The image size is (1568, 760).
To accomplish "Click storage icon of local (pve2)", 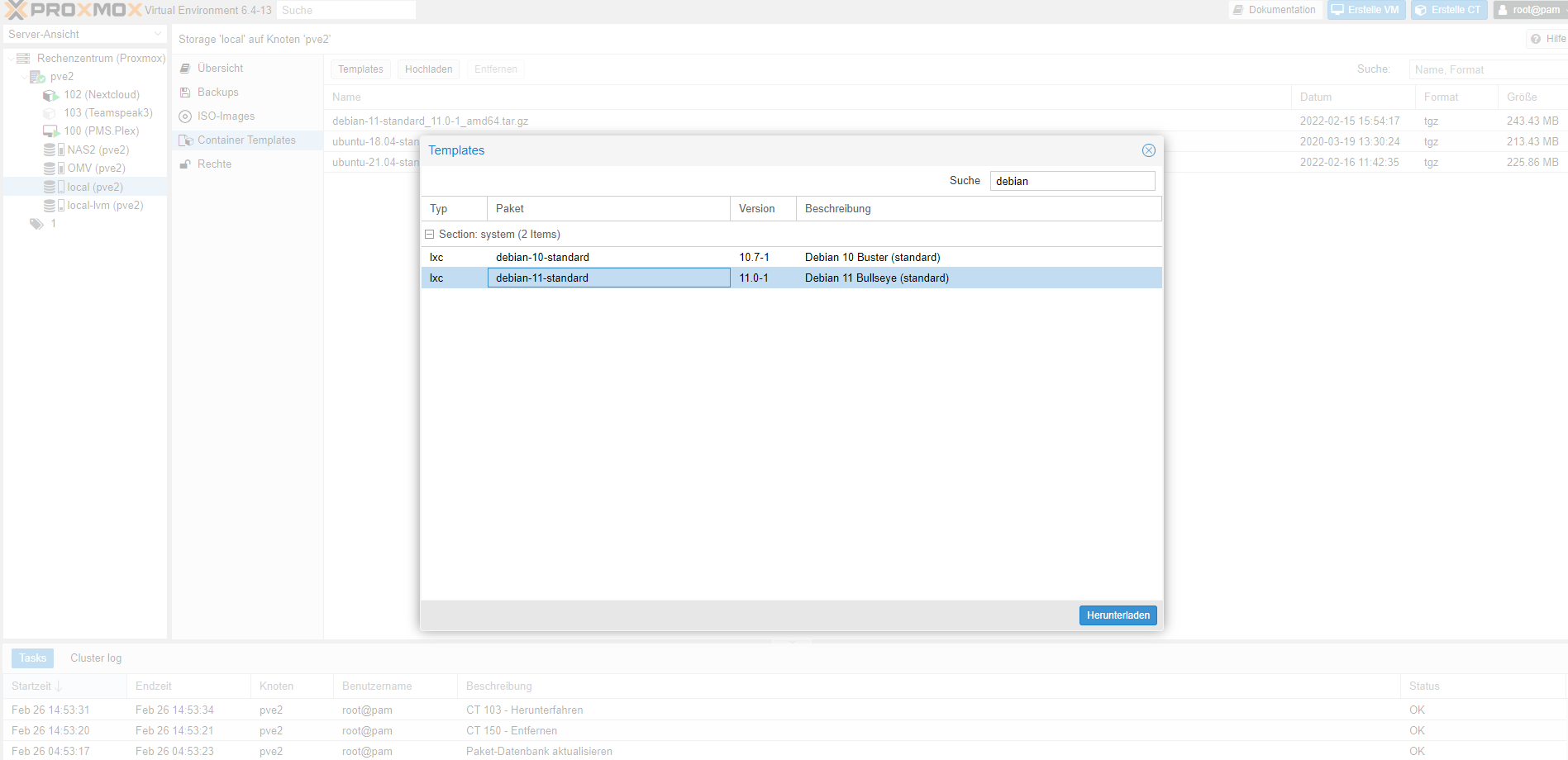I will click(x=54, y=187).
